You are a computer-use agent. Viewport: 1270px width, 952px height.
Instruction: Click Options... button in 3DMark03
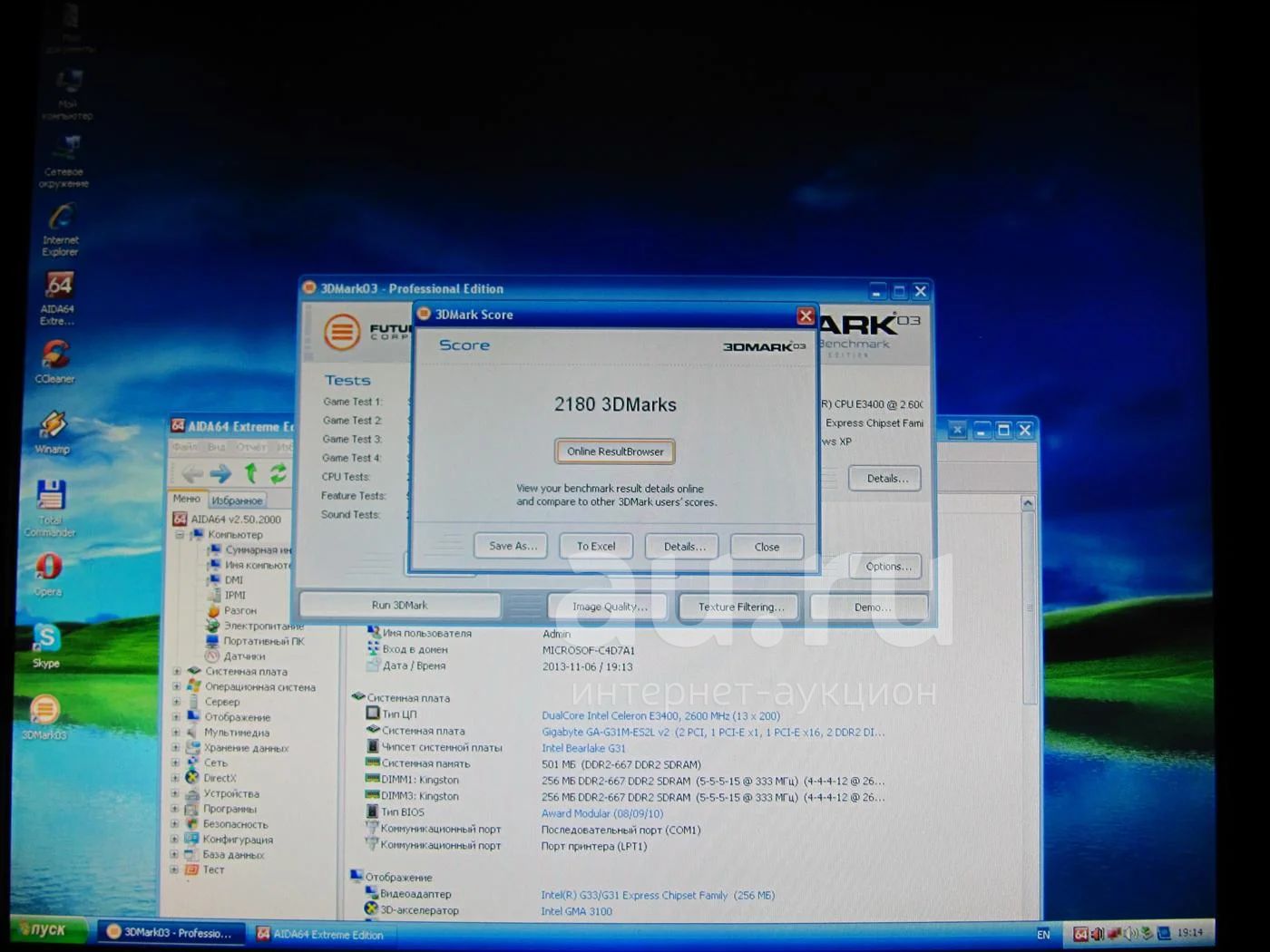(x=887, y=567)
